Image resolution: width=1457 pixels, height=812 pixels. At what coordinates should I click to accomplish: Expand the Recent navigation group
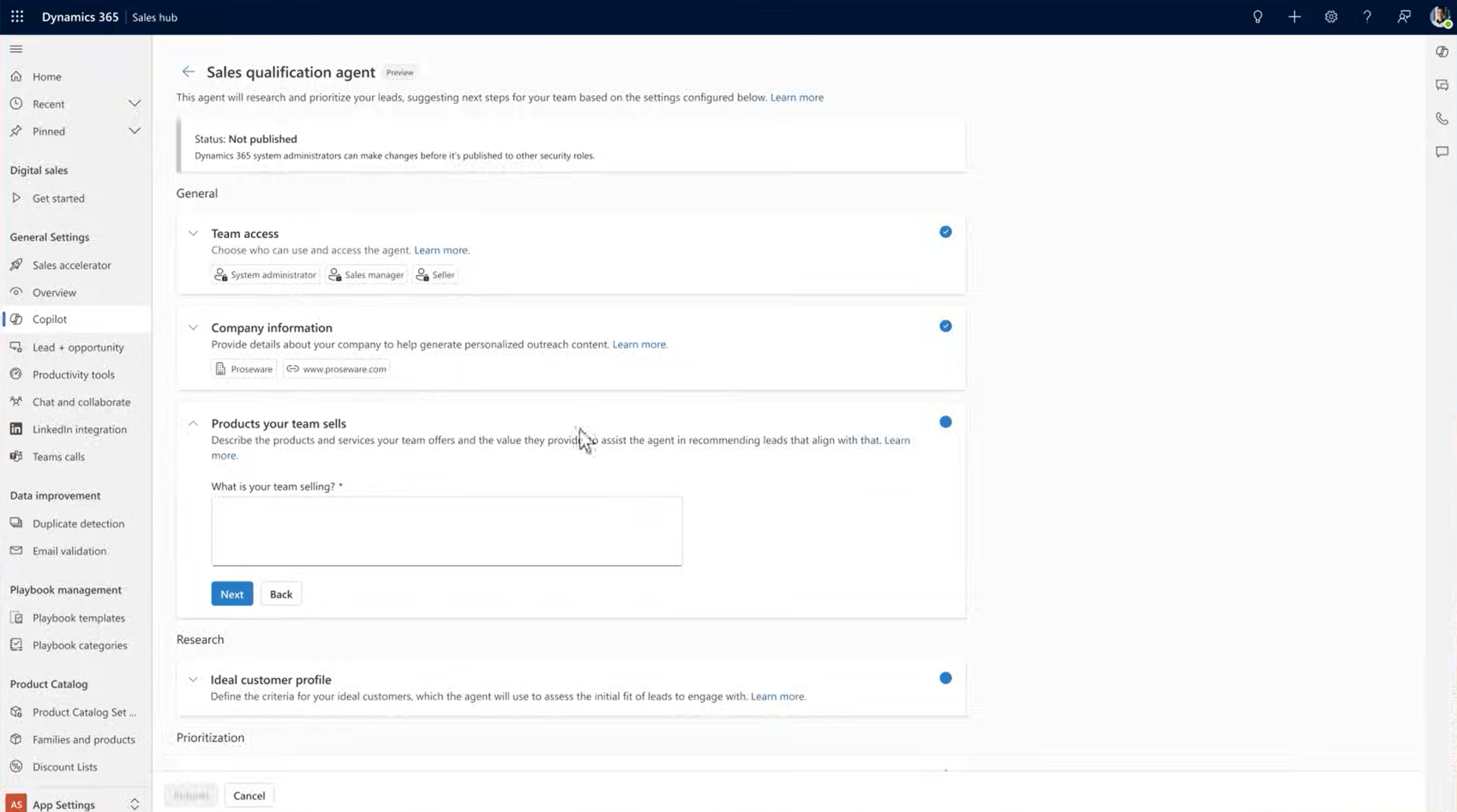click(135, 104)
